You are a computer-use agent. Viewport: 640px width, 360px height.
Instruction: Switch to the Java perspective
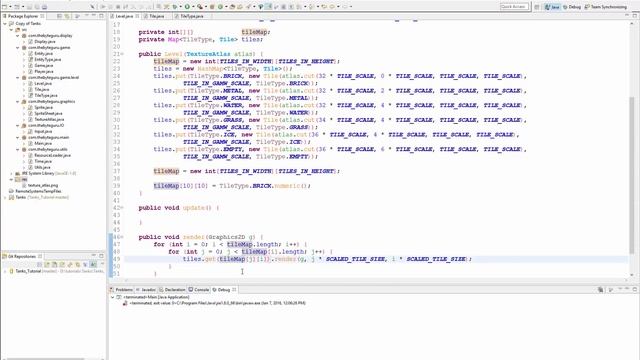tap(552, 7)
